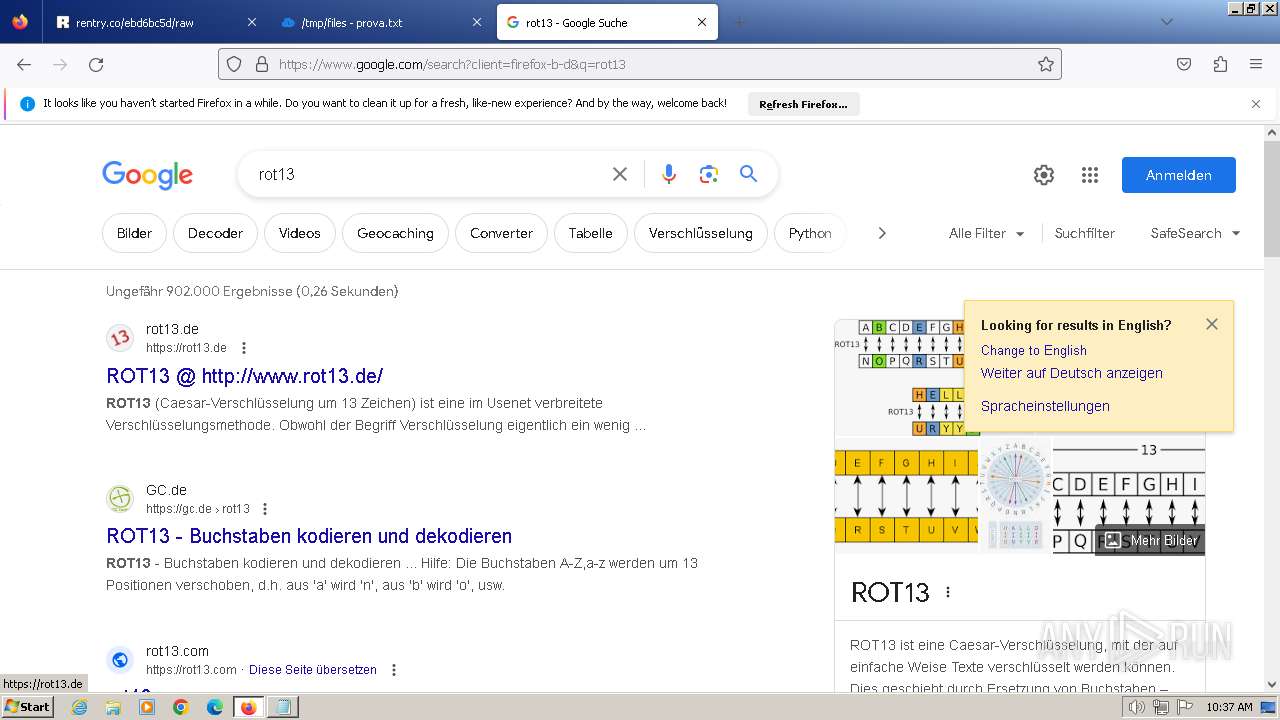Viewport: 1280px width, 720px height.
Task: Open ROT13 @ http://www.rot13.de/ result
Action: tap(245, 376)
